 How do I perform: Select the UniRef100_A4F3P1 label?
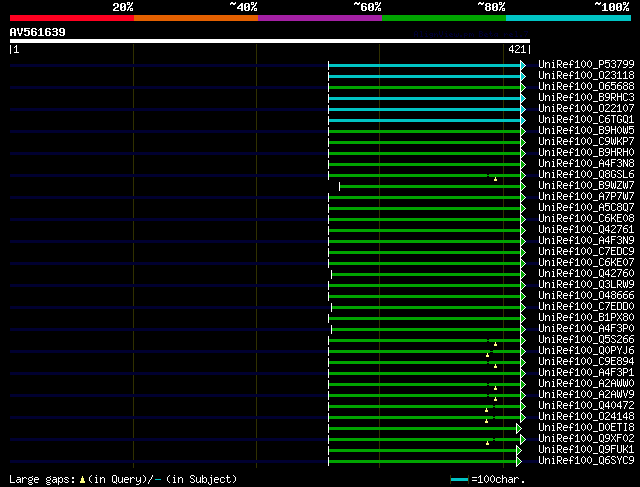point(586,373)
